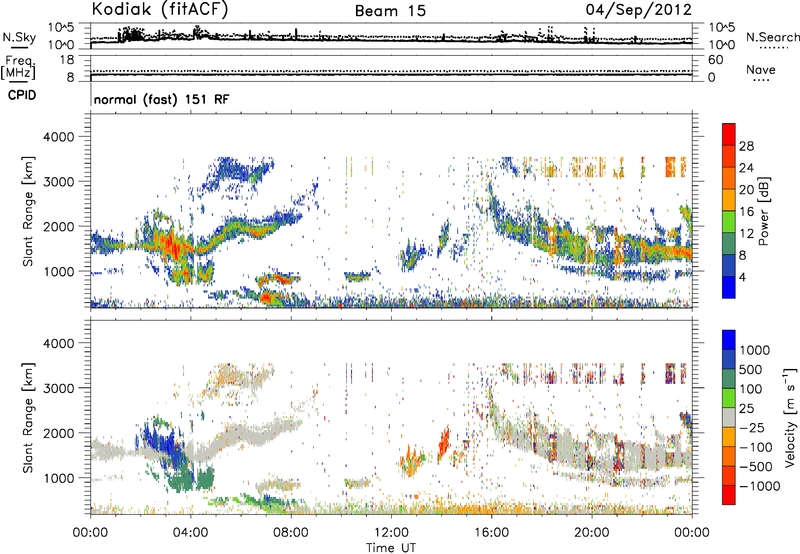Click the grey velocity colorbar segment near 25

tap(729, 417)
